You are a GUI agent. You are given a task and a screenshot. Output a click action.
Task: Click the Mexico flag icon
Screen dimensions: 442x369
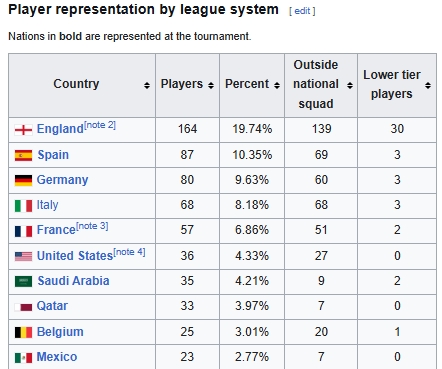coord(23,358)
